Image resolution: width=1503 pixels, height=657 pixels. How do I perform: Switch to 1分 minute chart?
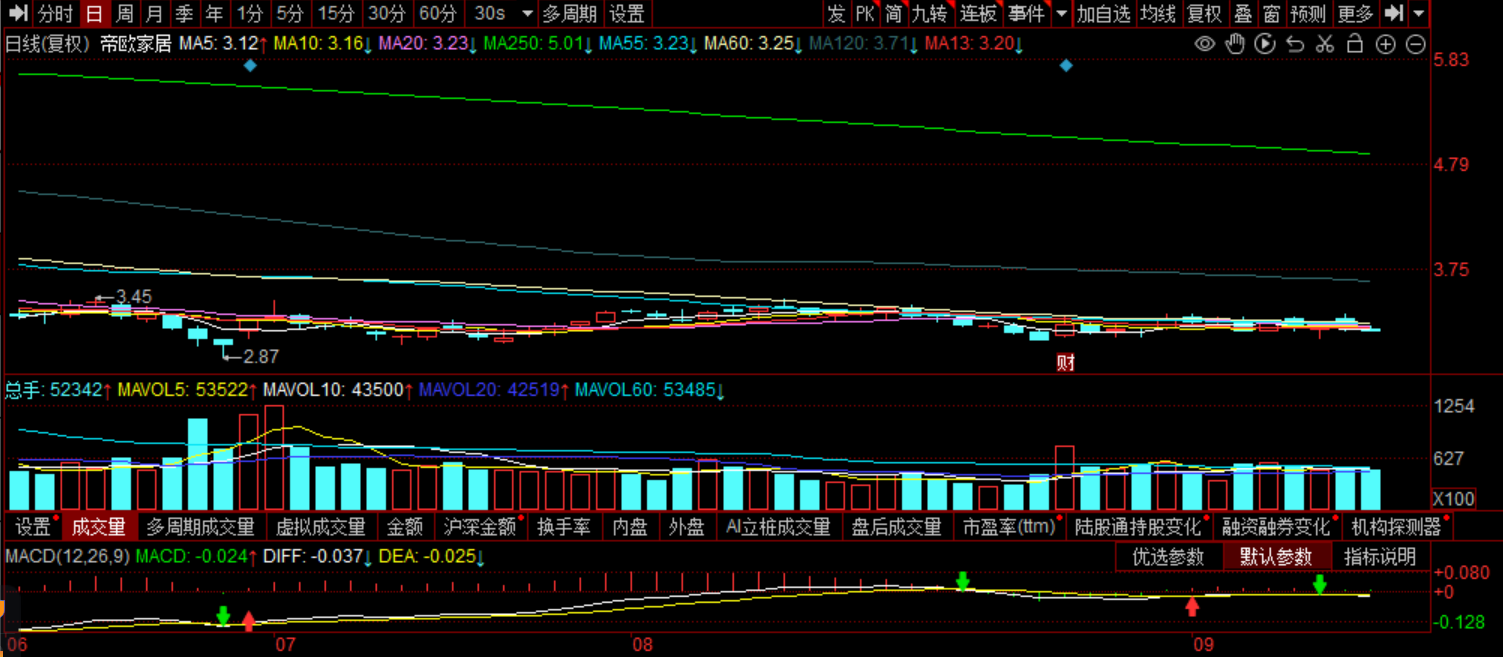pos(250,14)
